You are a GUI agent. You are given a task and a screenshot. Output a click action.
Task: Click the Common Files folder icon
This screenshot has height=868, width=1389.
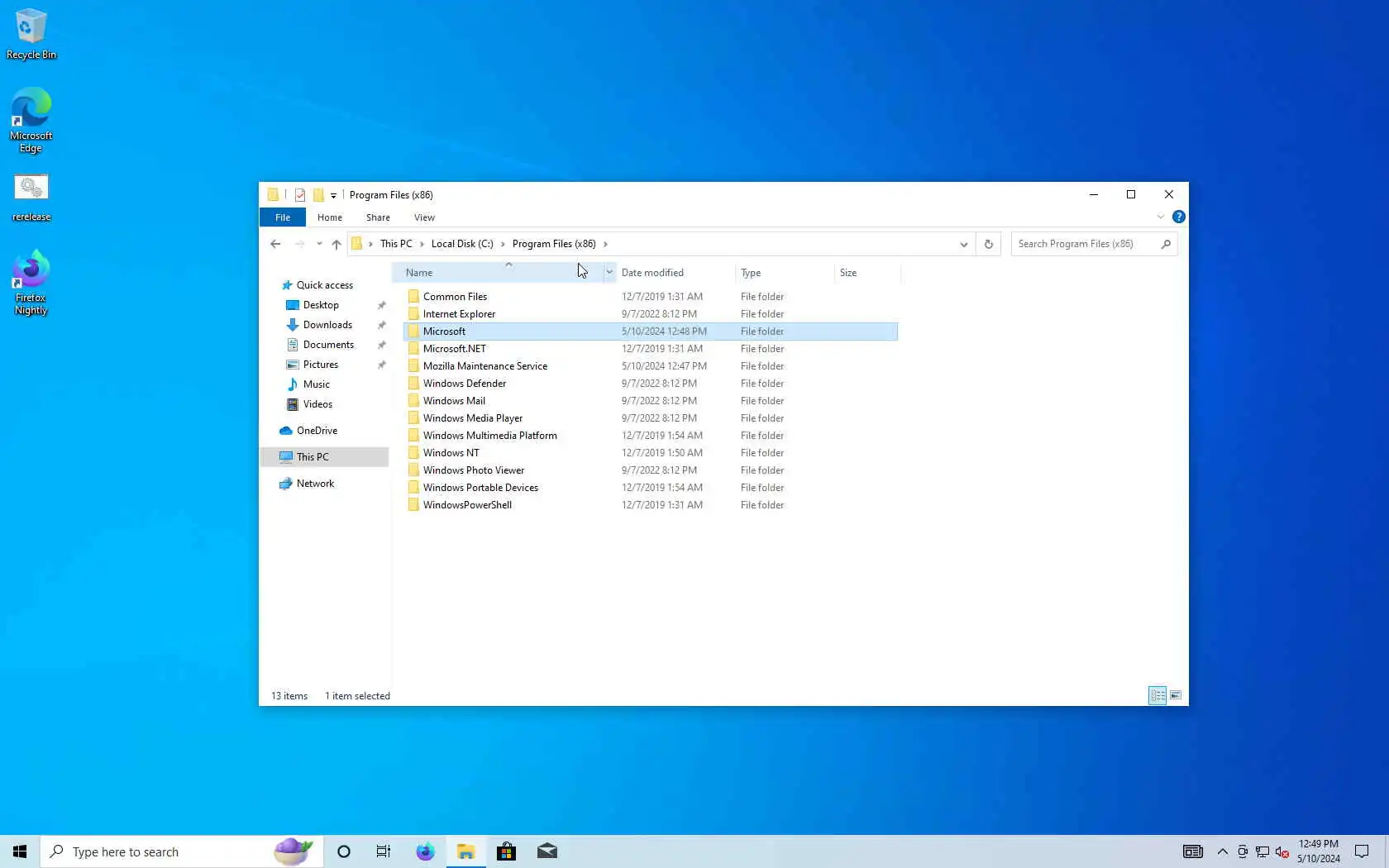[x=413, y=297]
